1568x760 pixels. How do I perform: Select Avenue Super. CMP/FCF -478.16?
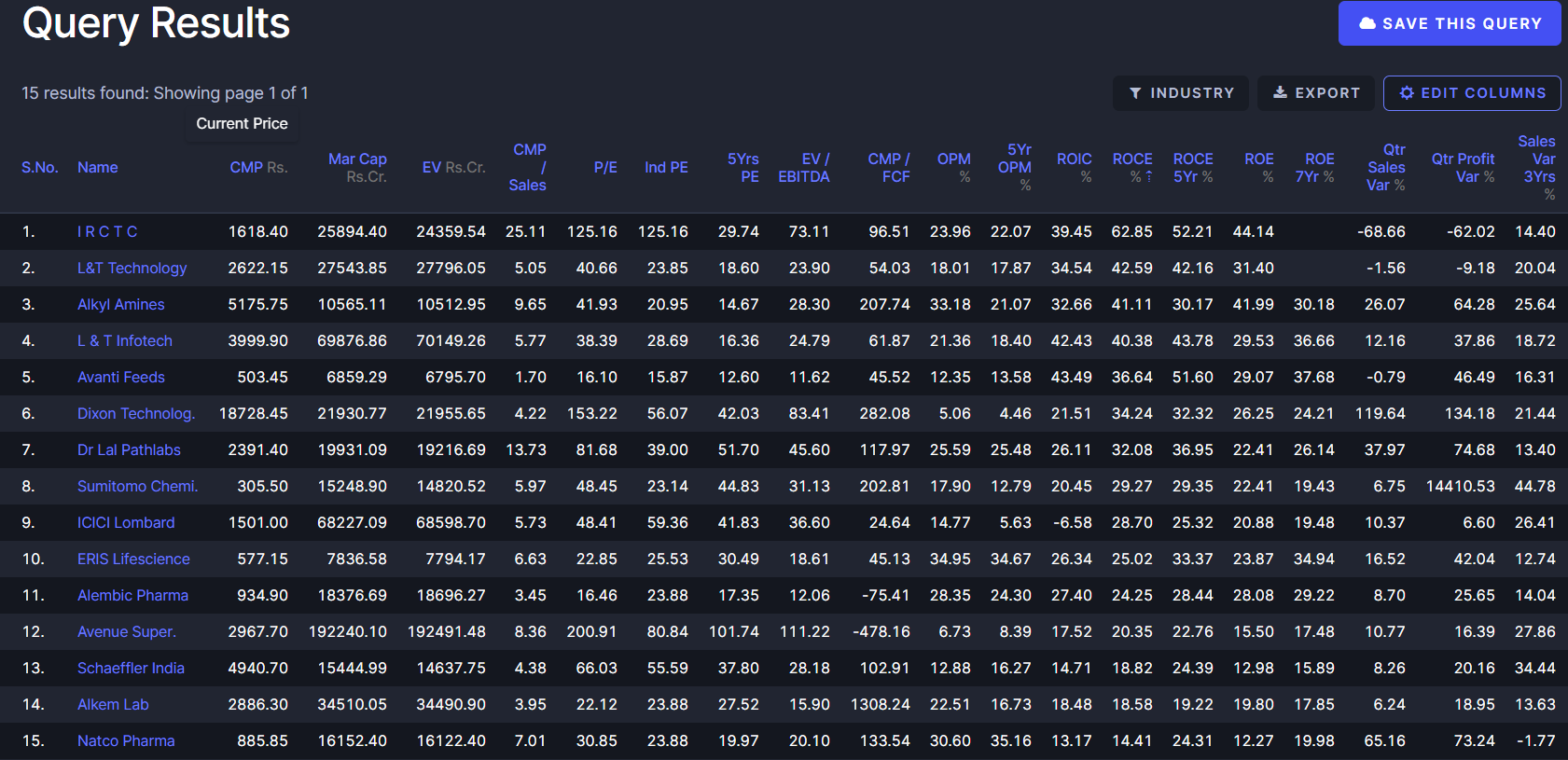(881, 631)
